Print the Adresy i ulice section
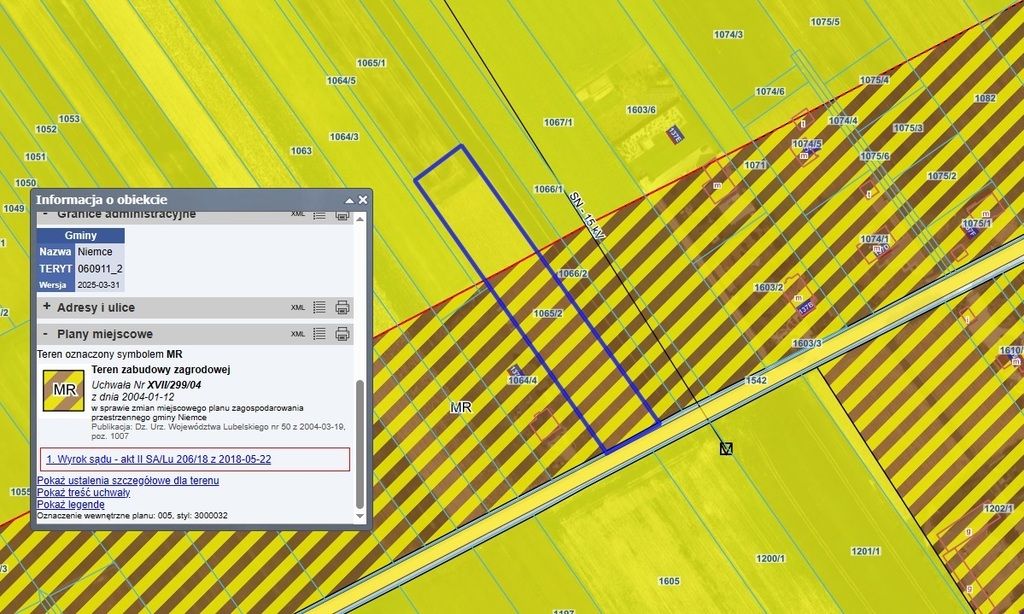The height and width of the screenshot is (614, 1024). (342, 308)
